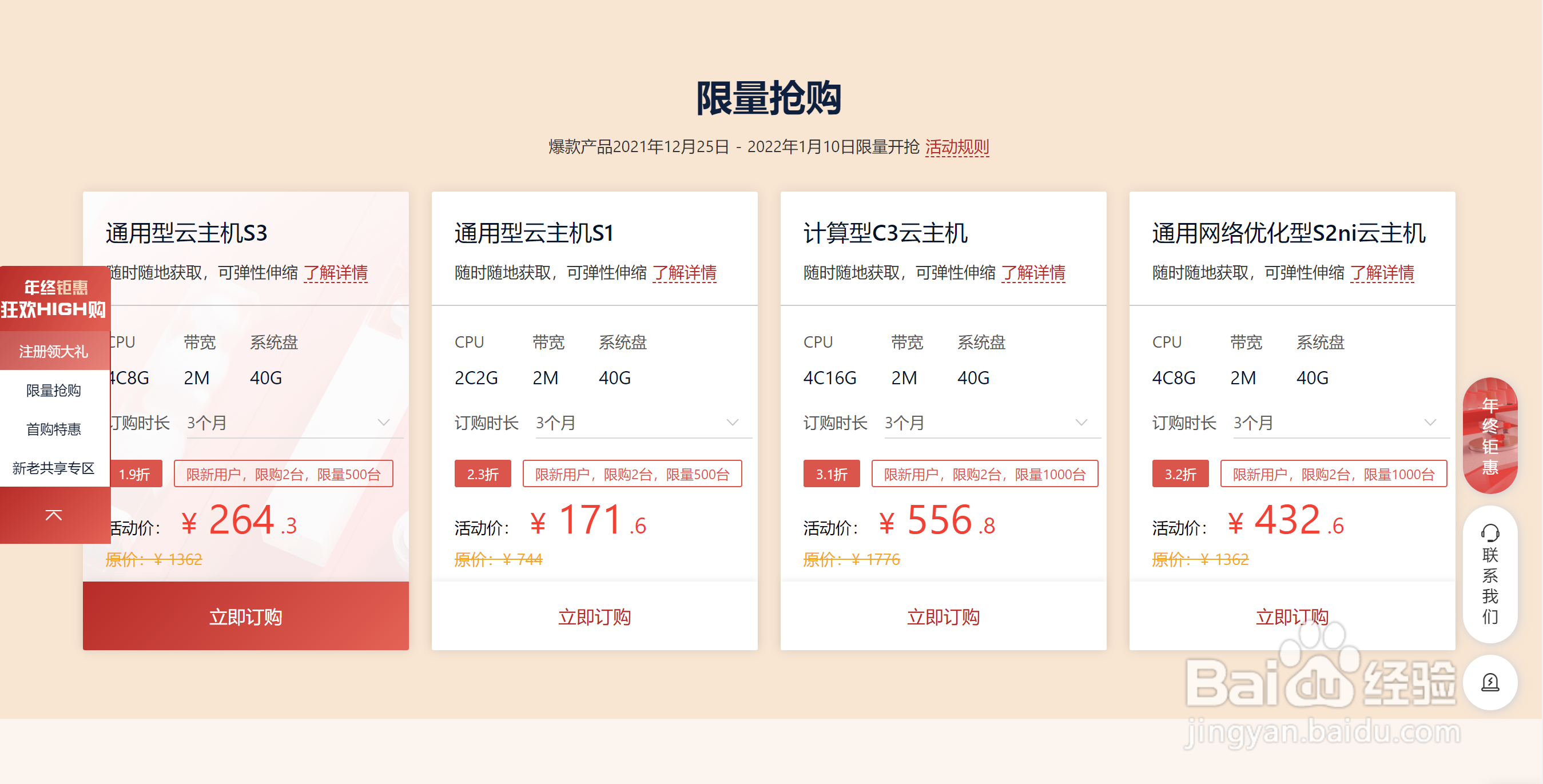Open 新老共享专区 from the sidebar

coord(54,468)
